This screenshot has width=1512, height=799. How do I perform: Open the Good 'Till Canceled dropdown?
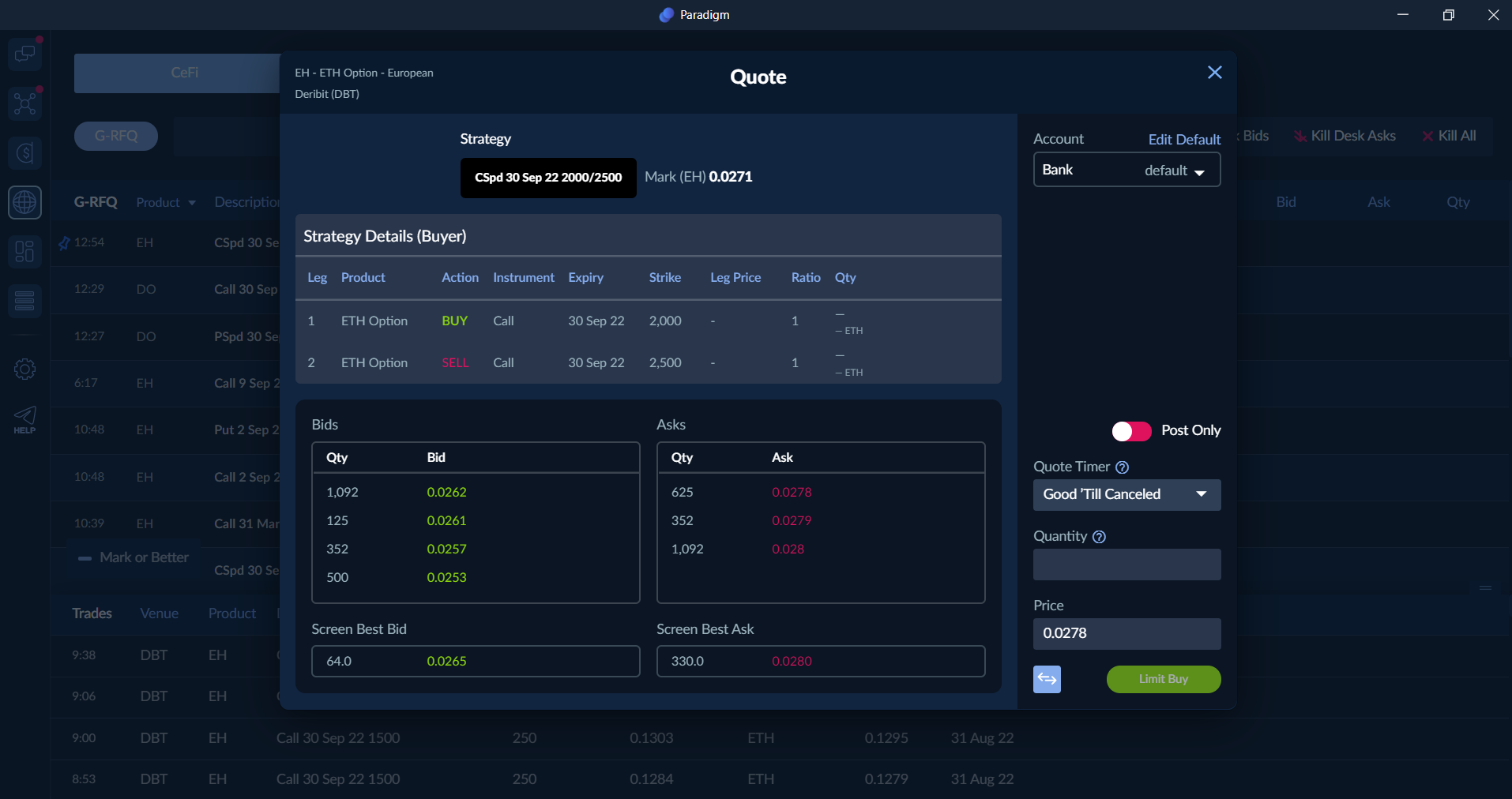point(1126,495)
